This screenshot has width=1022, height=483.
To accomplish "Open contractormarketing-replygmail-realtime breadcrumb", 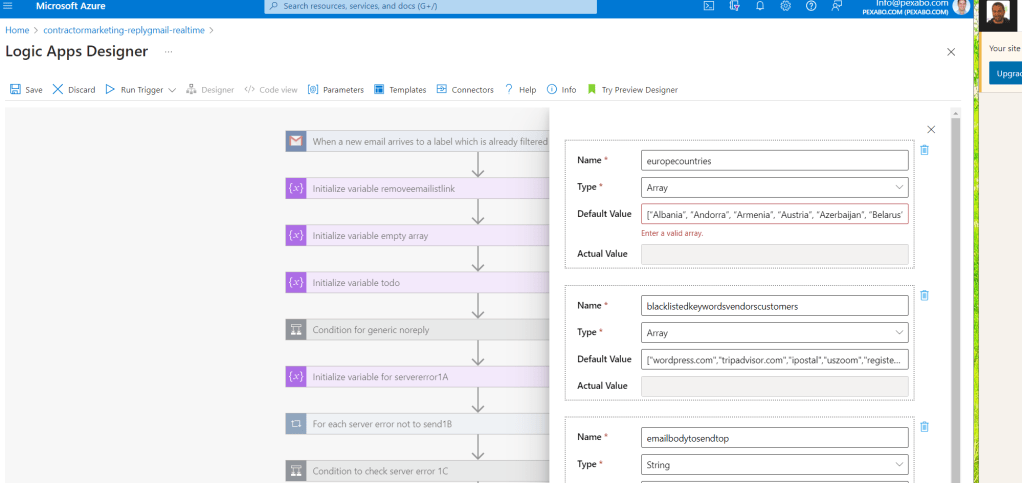I will 124,30.
